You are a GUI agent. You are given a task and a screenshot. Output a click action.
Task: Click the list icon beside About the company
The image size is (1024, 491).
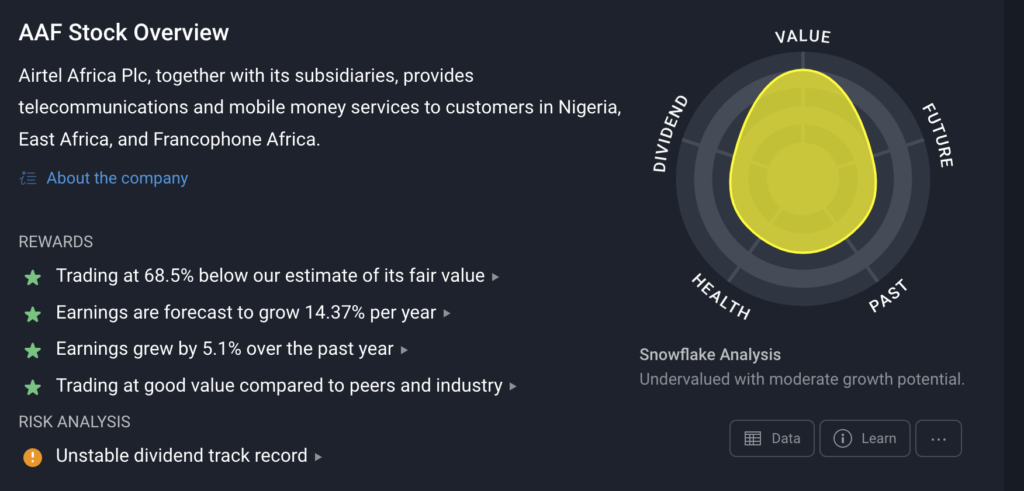click(28, 178)
